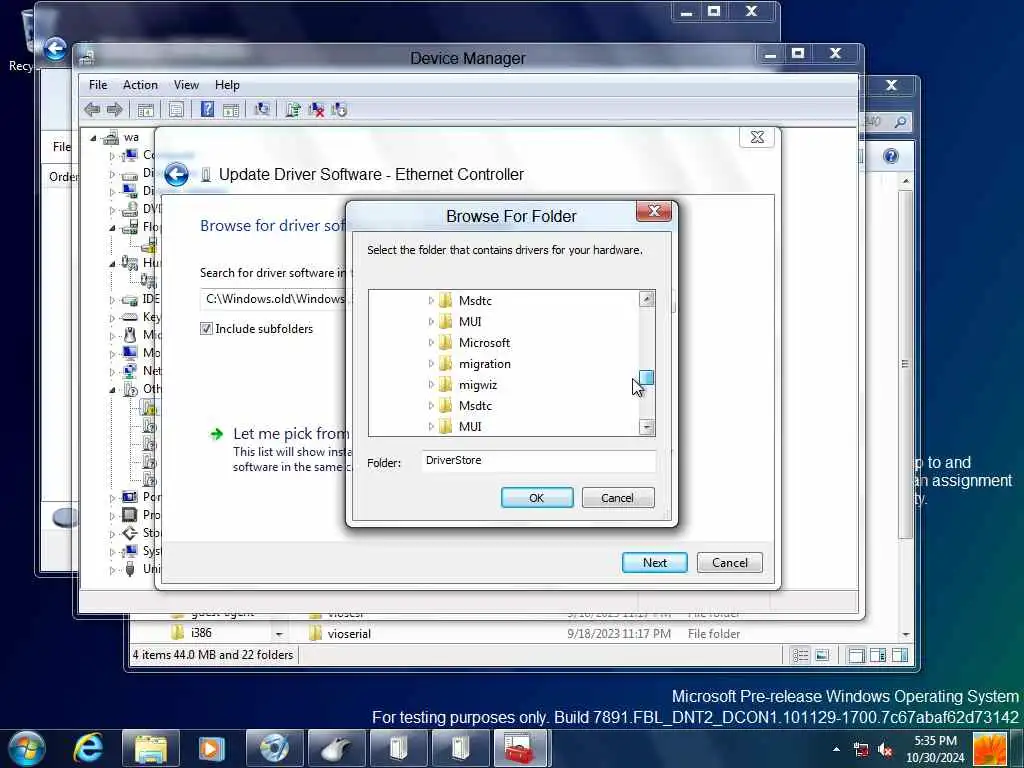Click scroll up arrow in folder tree
The image size is (1024, 768).
pyautogui.click(x=647, y=299)
